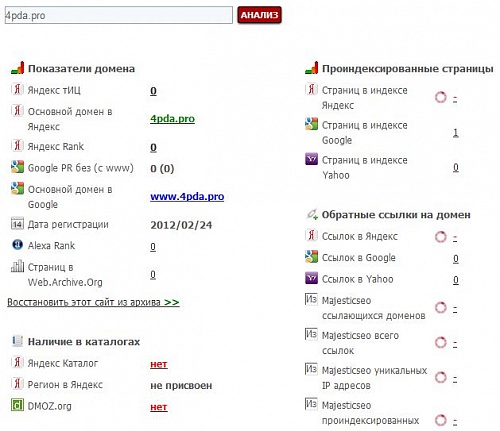Click the Yandex icon beside Основной домен в Яндекс
This screenshot has width=500, height=431.
17,111
